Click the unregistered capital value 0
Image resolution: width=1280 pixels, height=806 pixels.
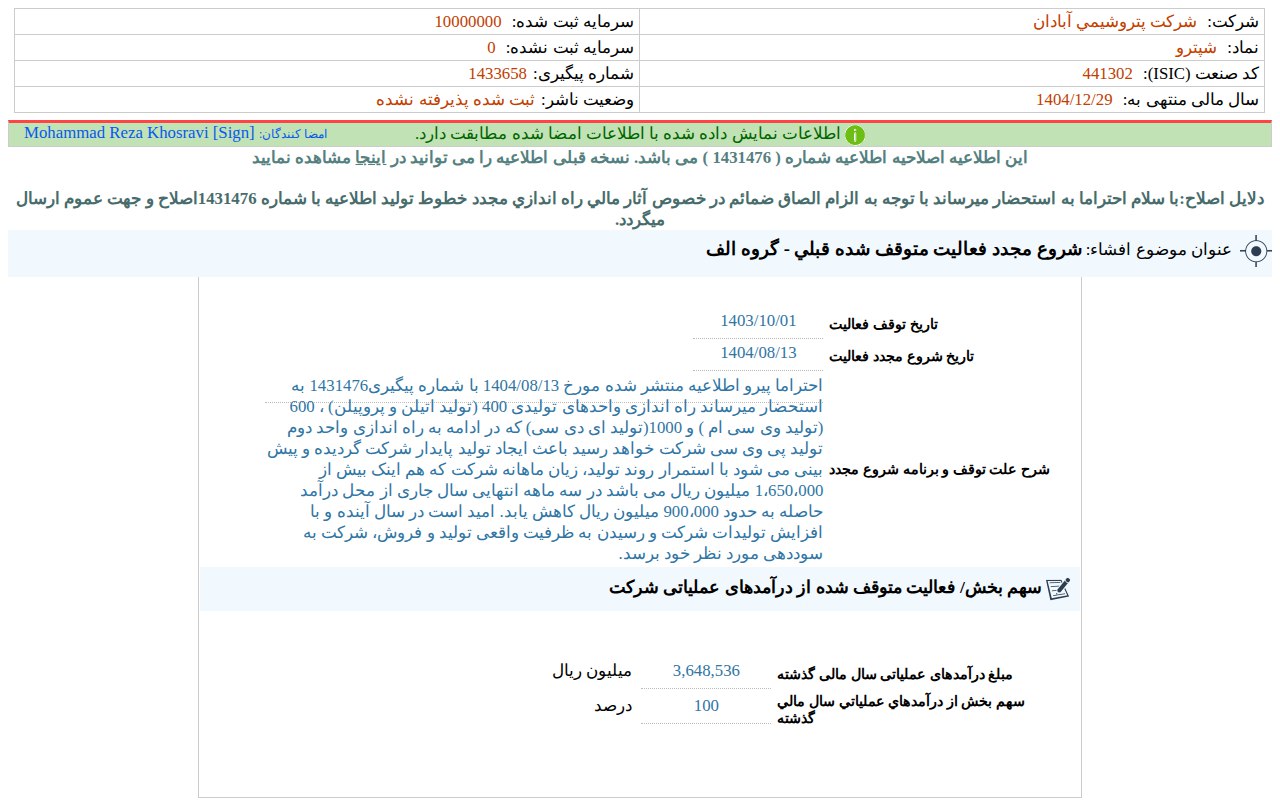[x=491, y=47]
